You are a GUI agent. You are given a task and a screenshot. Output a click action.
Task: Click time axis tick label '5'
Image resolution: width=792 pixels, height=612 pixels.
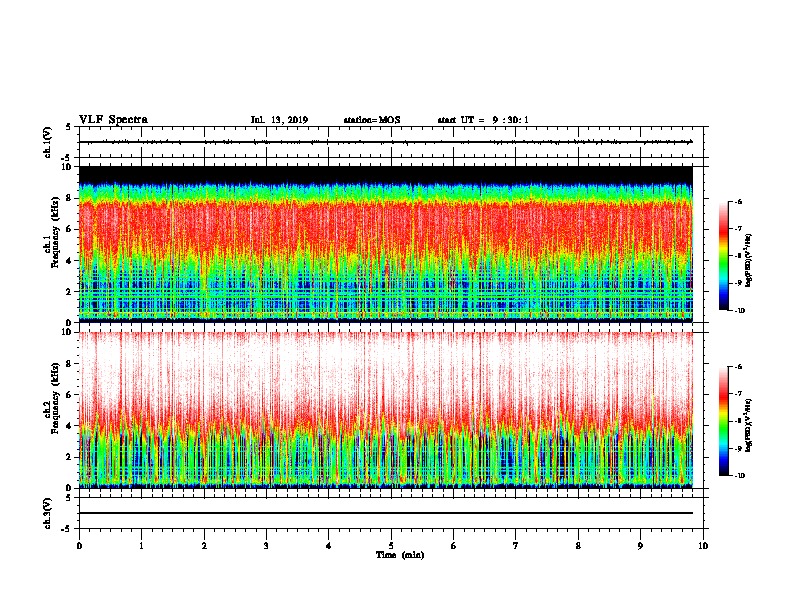coord(391,546)
